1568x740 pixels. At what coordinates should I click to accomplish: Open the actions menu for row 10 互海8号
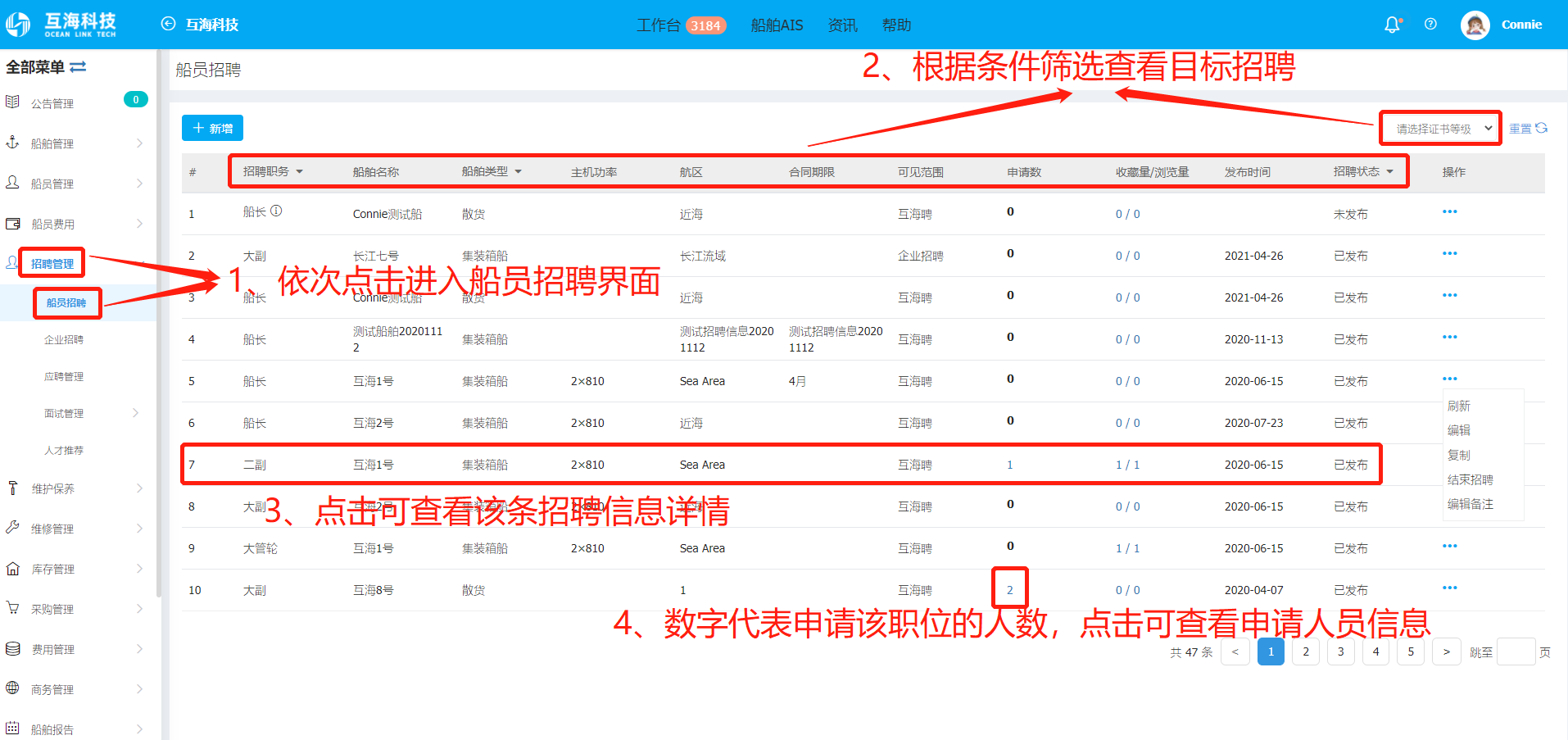click(x=1449, y=588)
